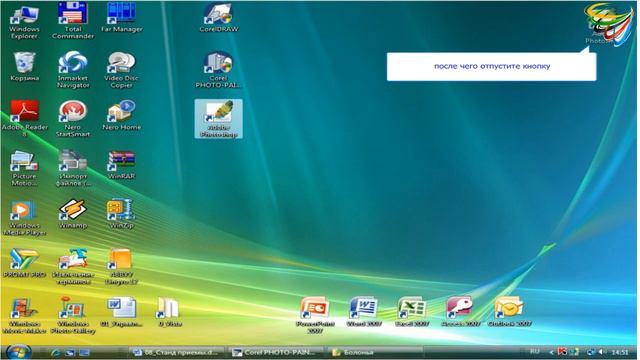Select the ABBYY Lingvo shortcut
Viewport: 640px width, 360px height.
pos(121,267)
